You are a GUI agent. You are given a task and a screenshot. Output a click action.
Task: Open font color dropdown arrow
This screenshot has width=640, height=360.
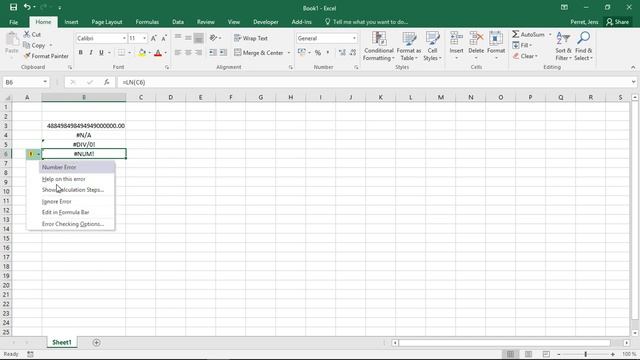click(166, 53)
